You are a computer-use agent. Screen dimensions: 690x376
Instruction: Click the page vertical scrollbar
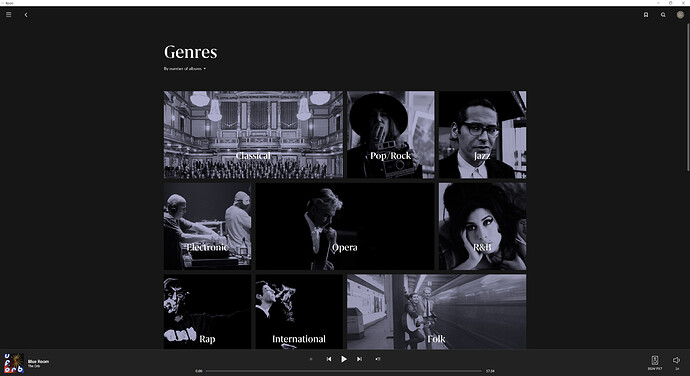(x=687, y=97)
